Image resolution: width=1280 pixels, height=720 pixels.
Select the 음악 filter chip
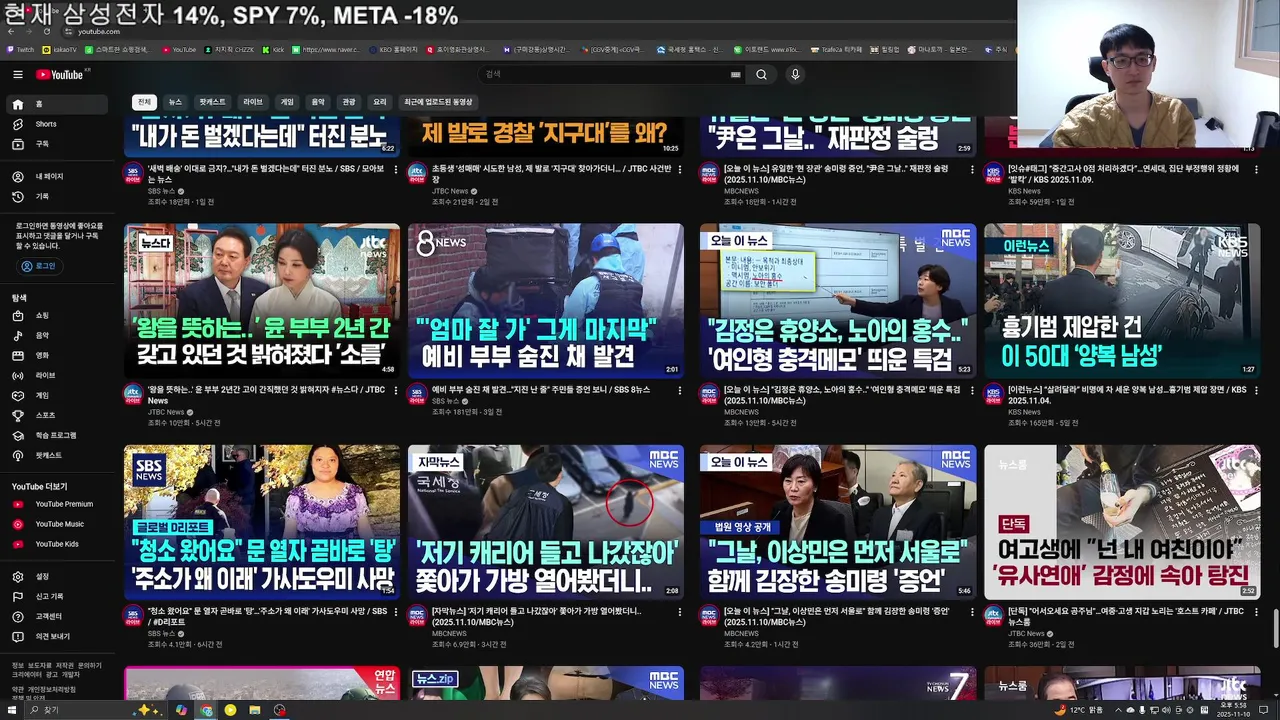tap(318, 102)
